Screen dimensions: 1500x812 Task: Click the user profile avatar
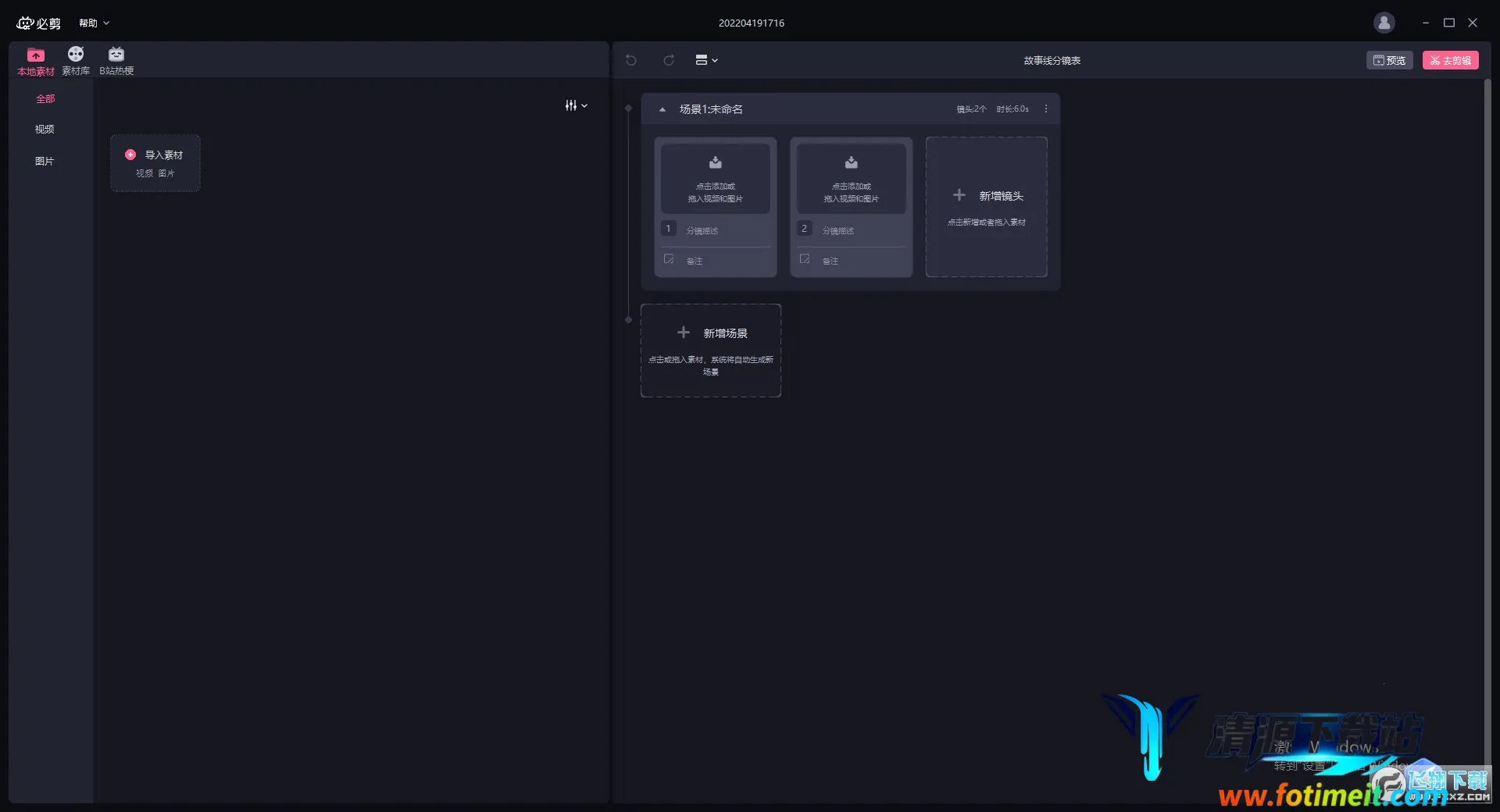[1384, 23]
